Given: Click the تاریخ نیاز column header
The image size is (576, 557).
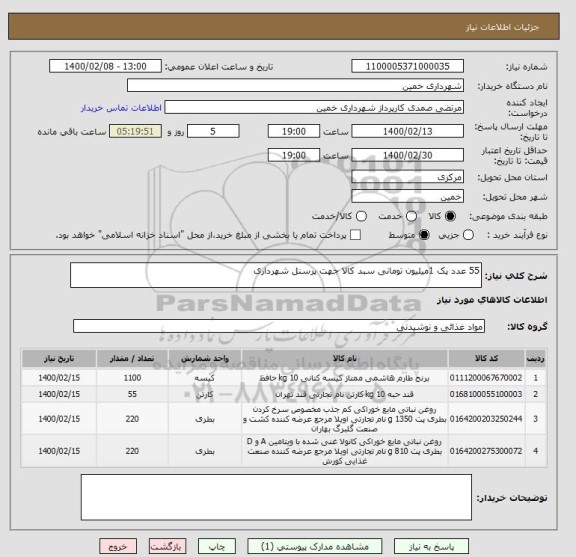Looking at the screenshot, I should tap(59, 359).
